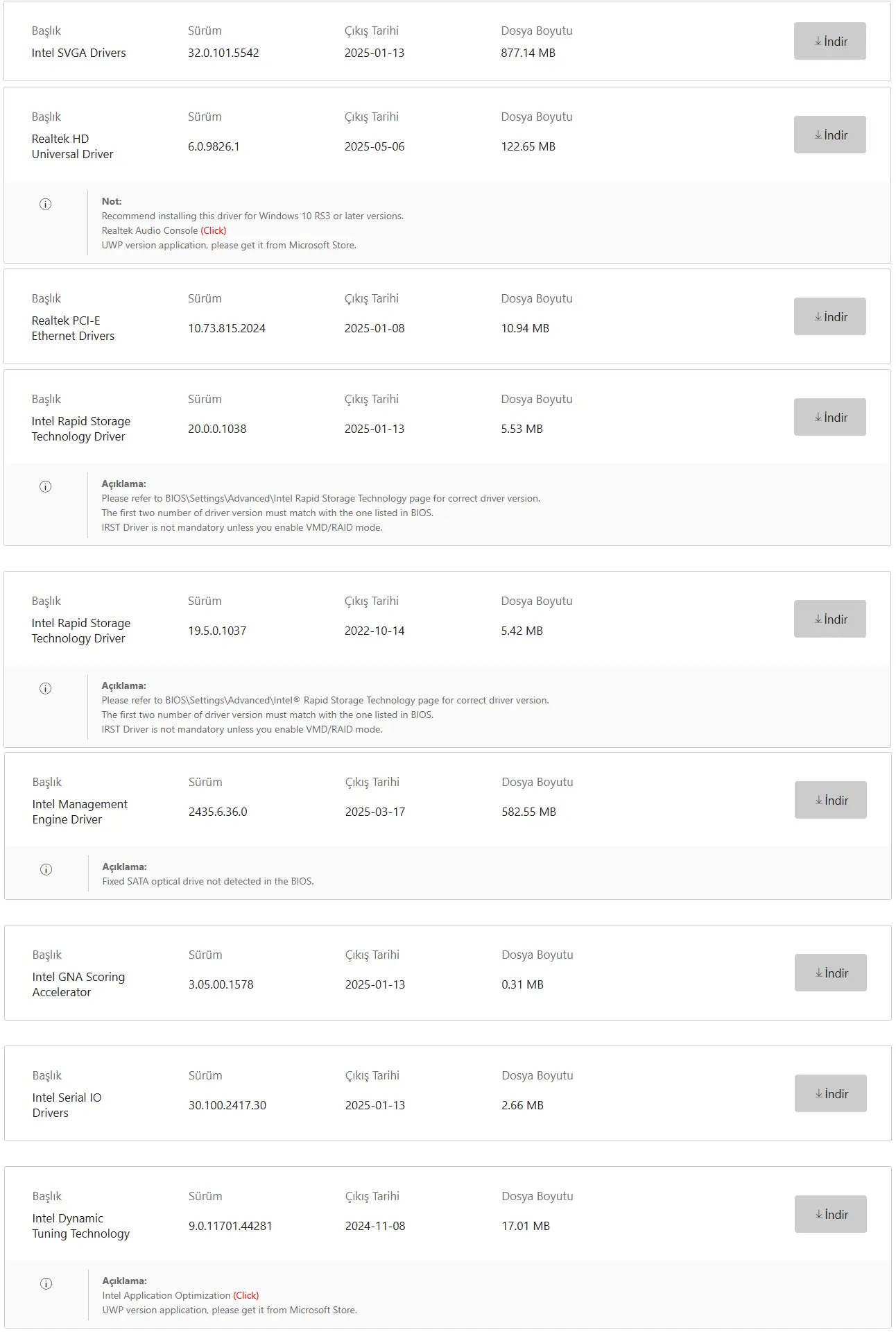Select file size 122.65 MB
Screen dimensions: 896x1332
click(528, 146)
